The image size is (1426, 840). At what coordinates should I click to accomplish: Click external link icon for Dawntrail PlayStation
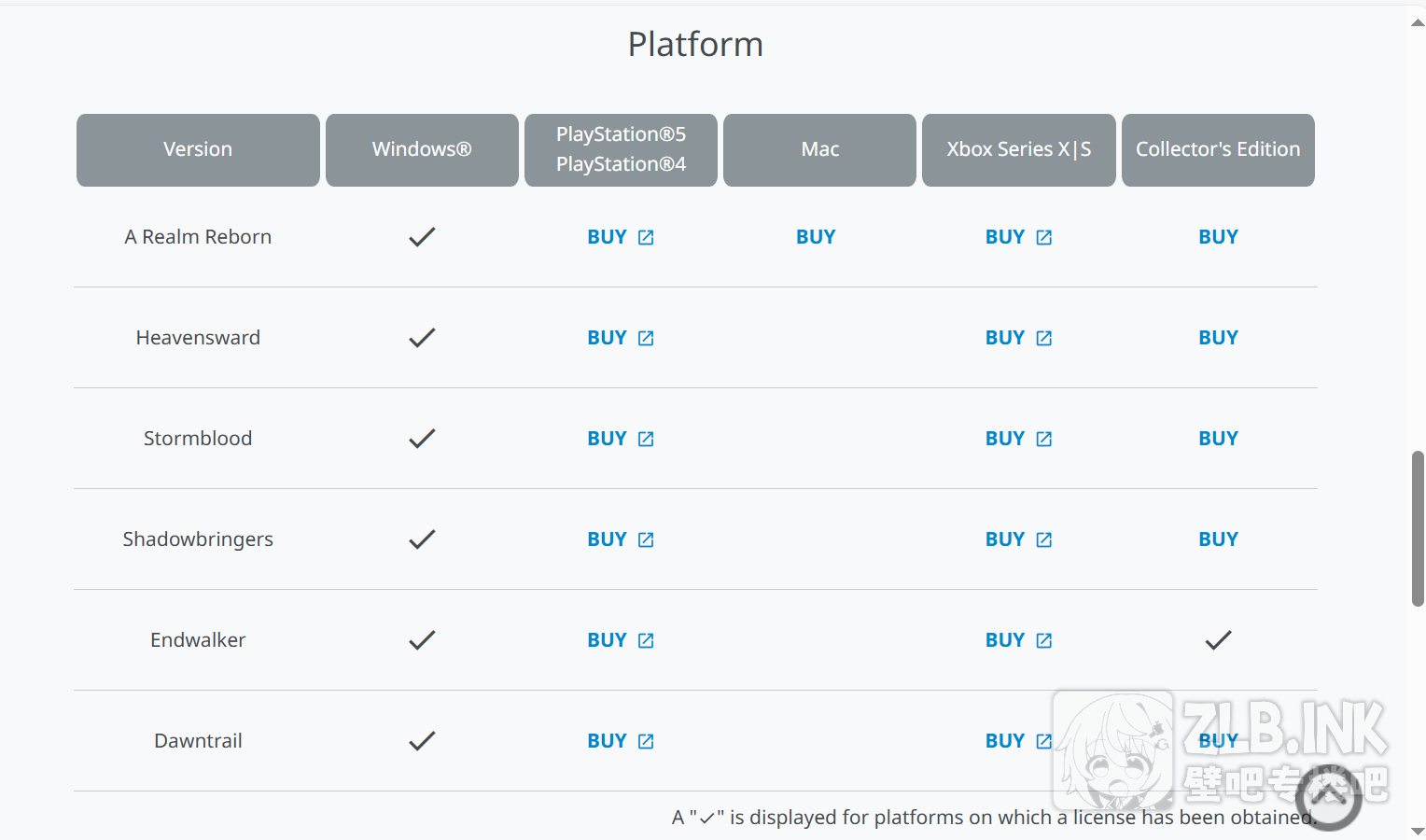646,742
